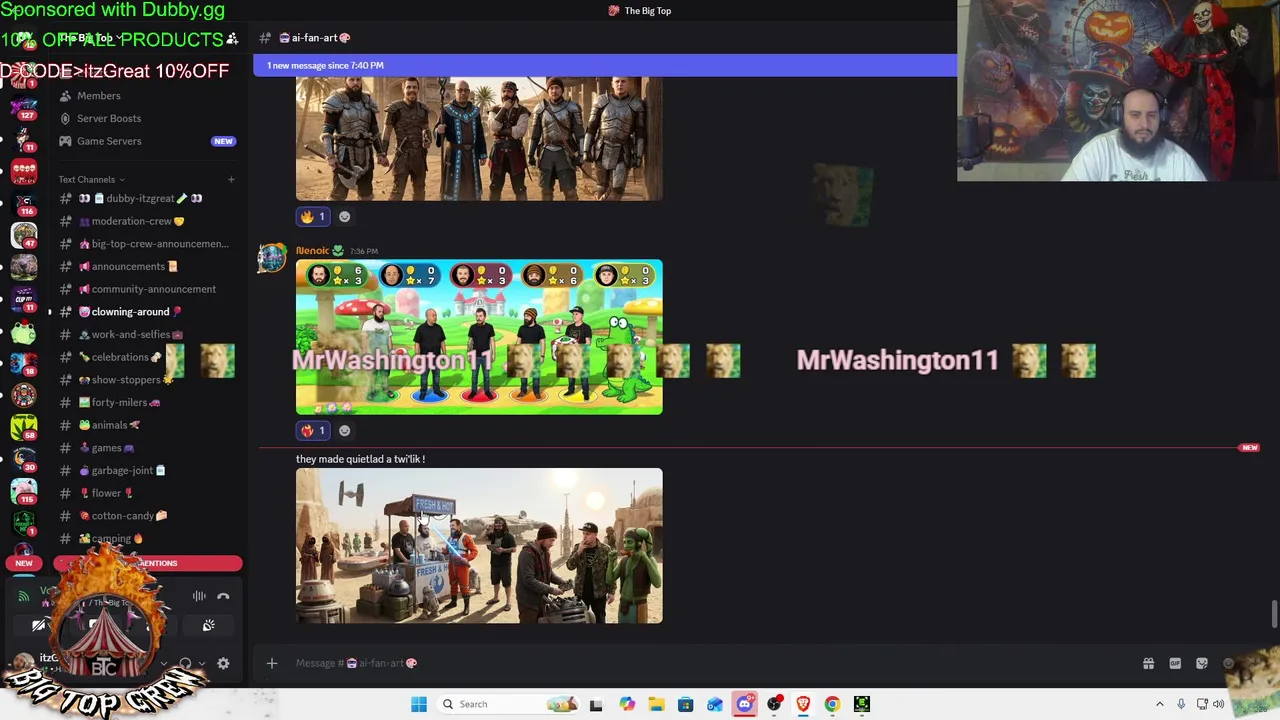This screenshot has height=720, width=1280.
Task: Open the armored knights image
Action: point(479,139)
